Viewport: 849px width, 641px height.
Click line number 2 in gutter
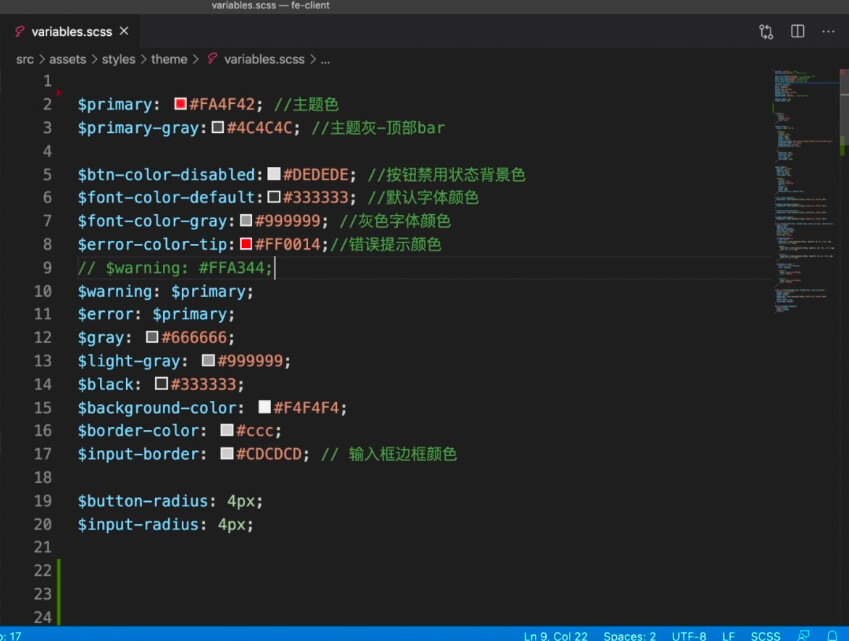[x=47, y=104]
